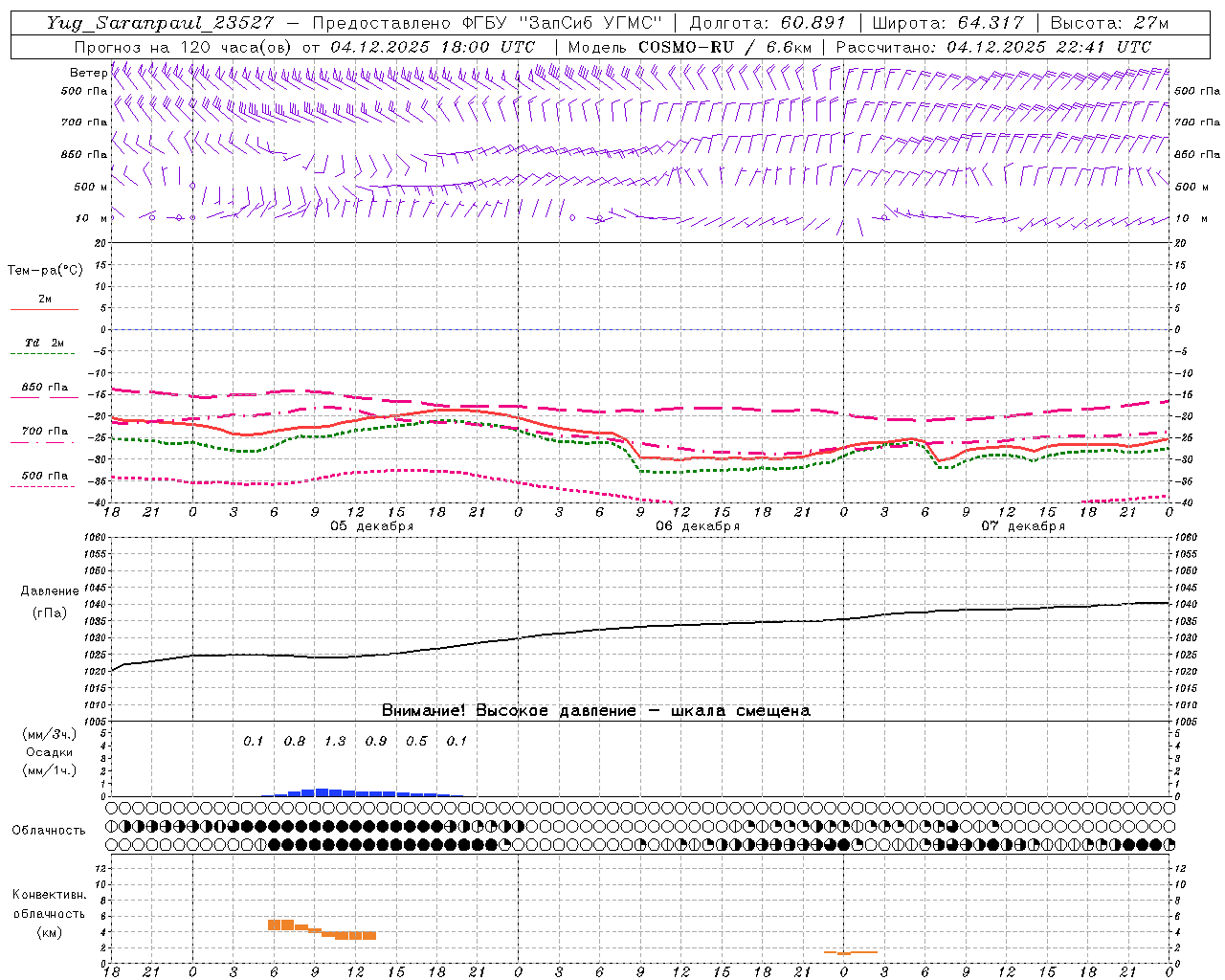Screen dimensions: 1225x980
Task: Click the Высота: 27м field
Action: click(x=1109, y=23)
